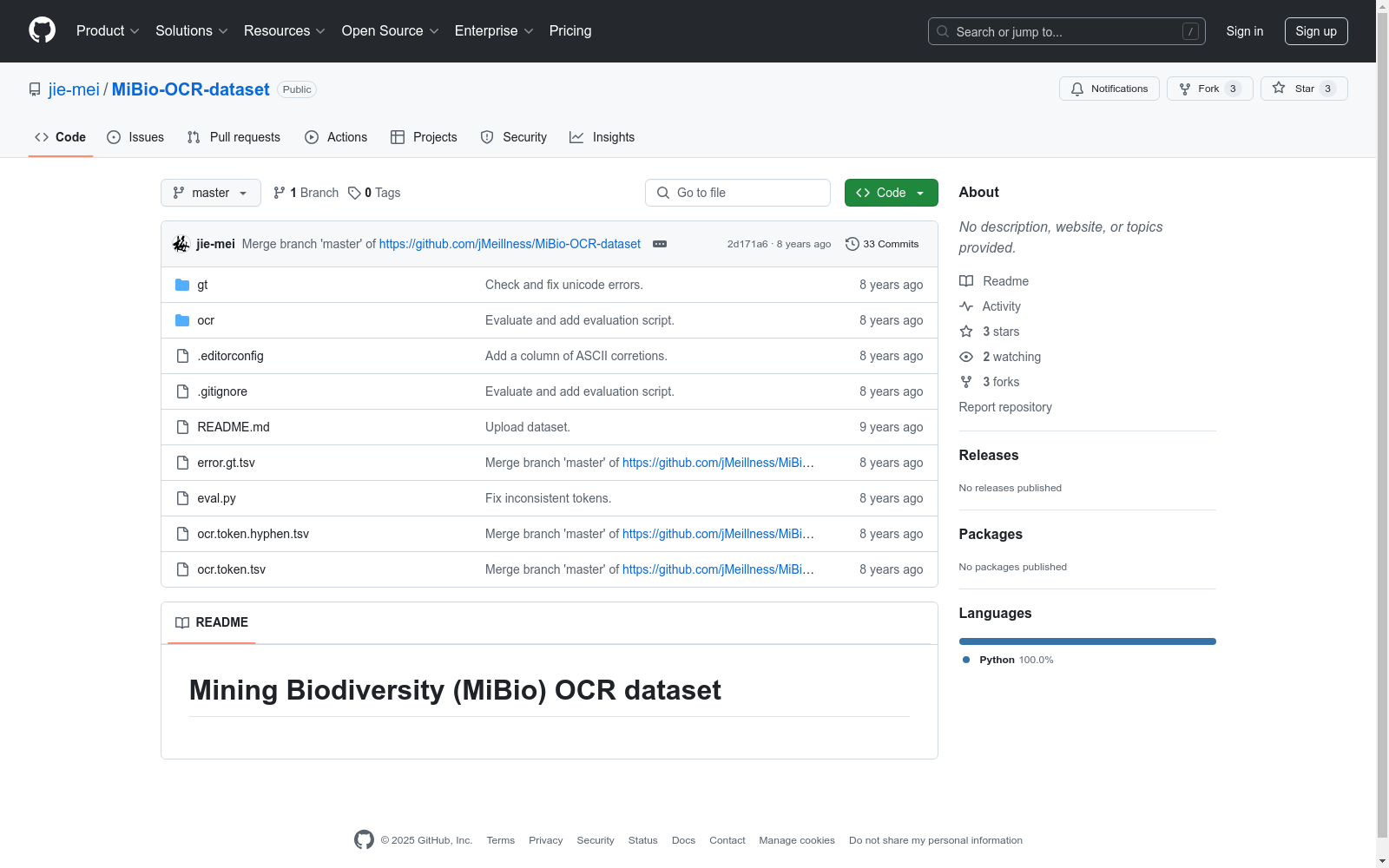Go to Pull requests tab
This screenshot has width=1389, height=868.
pos(234,137)
